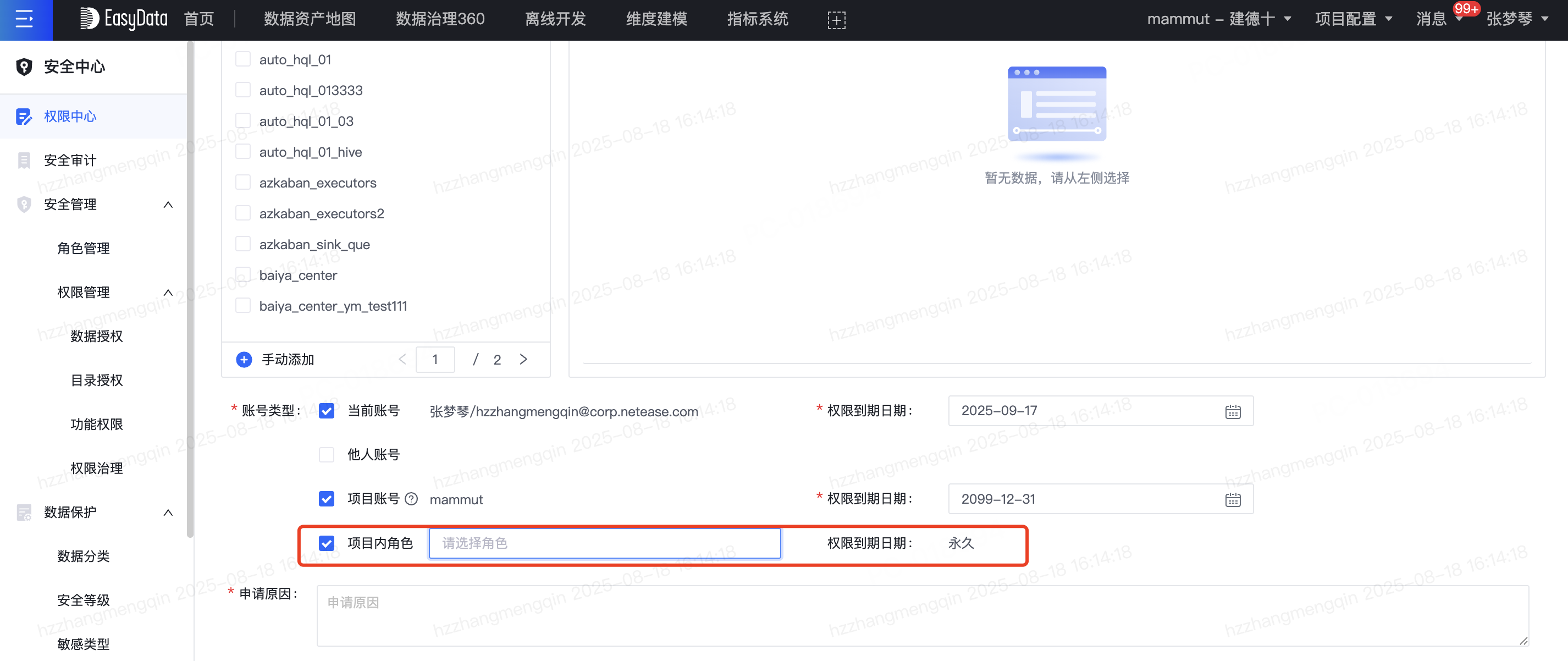Screen dimensions: 1568x661
Task: Check the azkaban_executors checkbox
Action: tap(243, 182)
